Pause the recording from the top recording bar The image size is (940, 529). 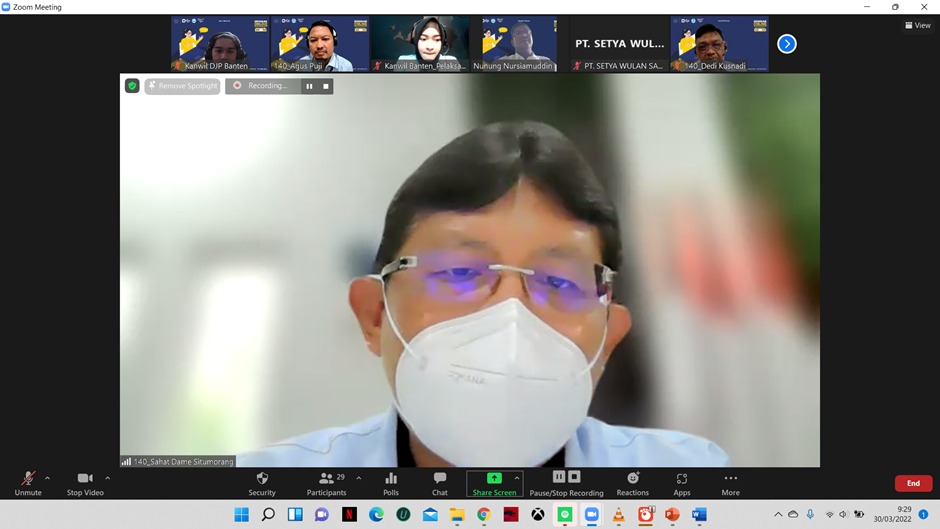(x=309, y=86)
